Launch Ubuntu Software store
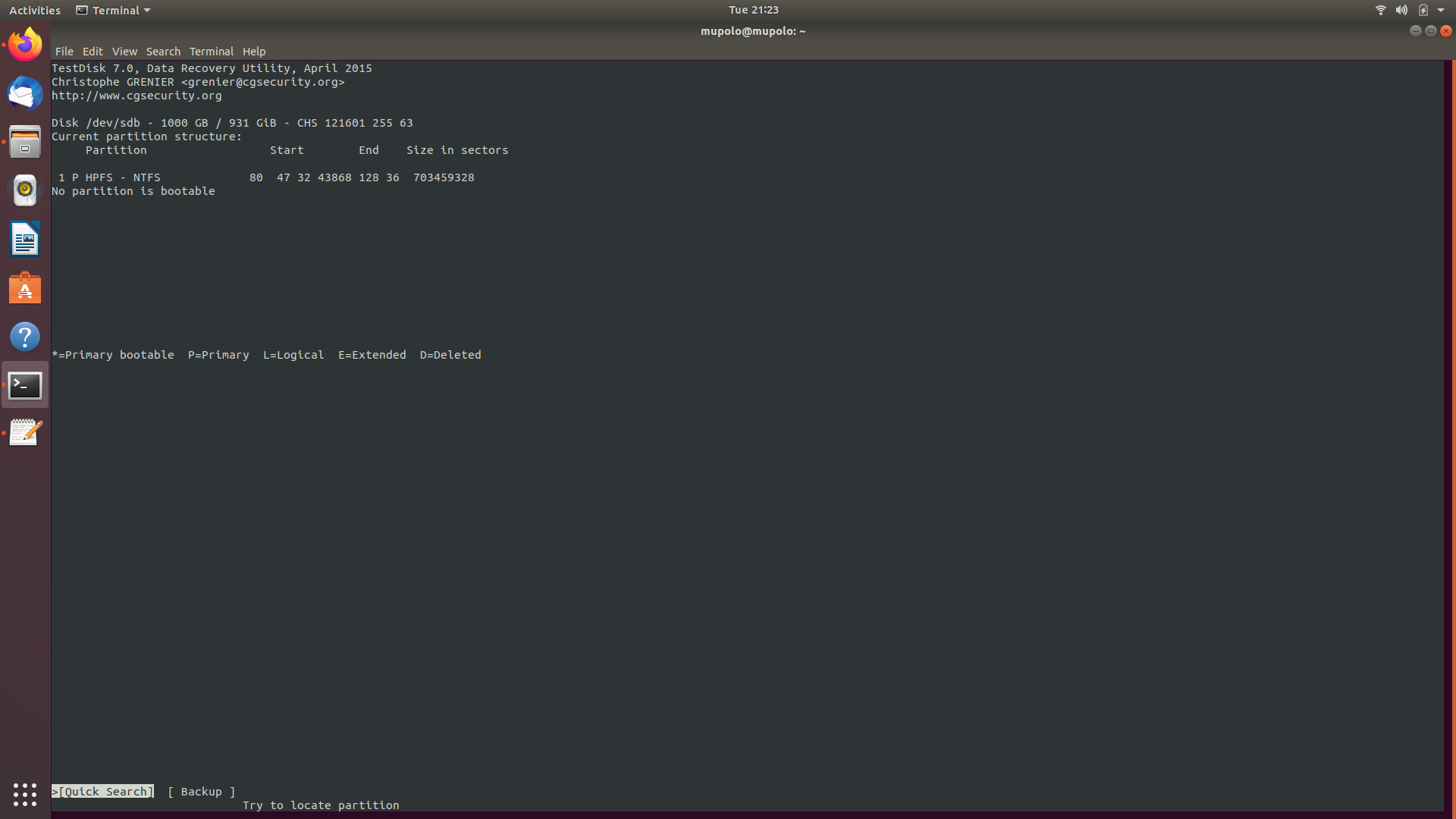The height and width of the screenshot is (819, 1456). 25,287
